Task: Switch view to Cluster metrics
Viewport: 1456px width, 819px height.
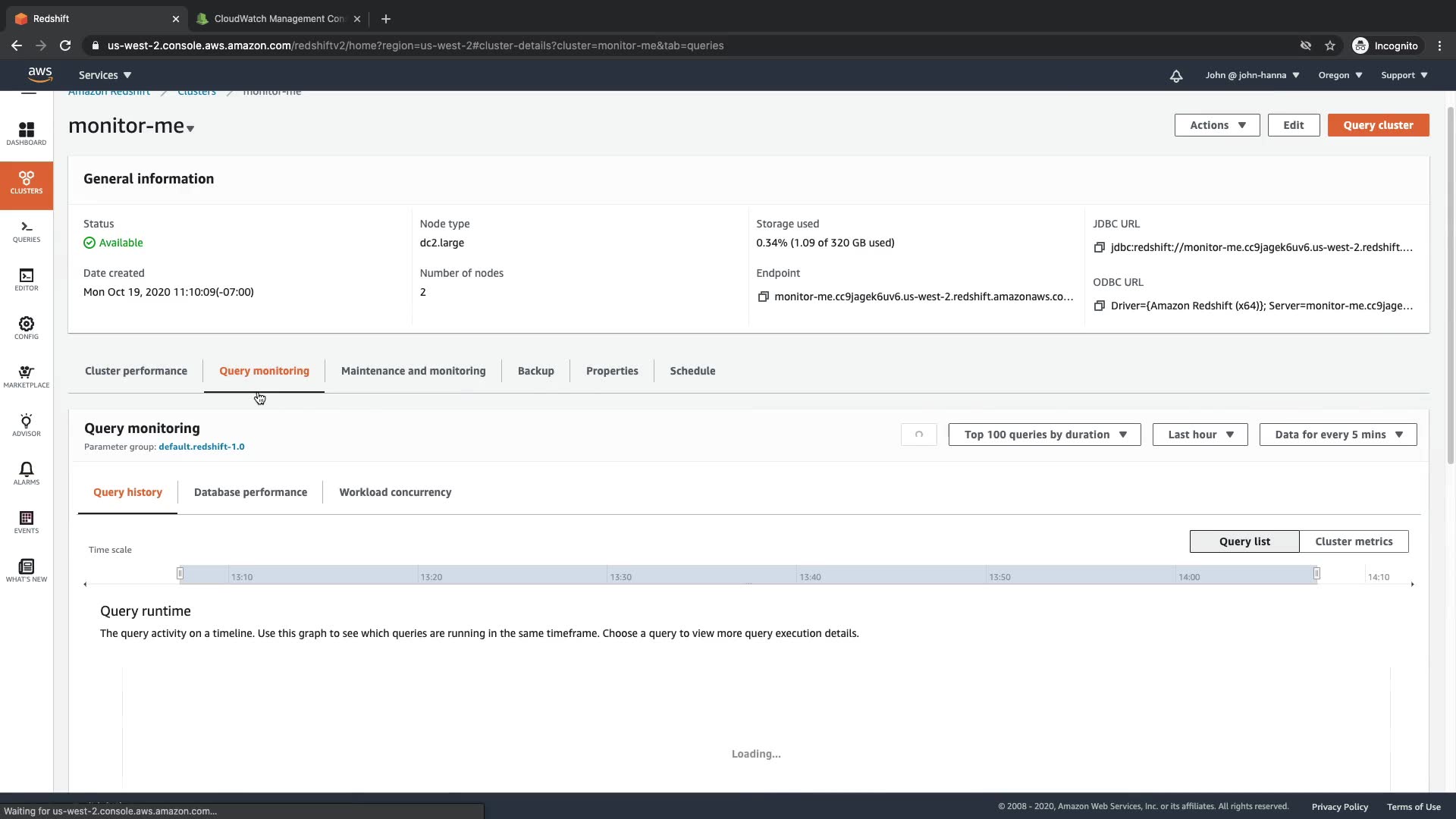Action: [x=1353, y=541]
